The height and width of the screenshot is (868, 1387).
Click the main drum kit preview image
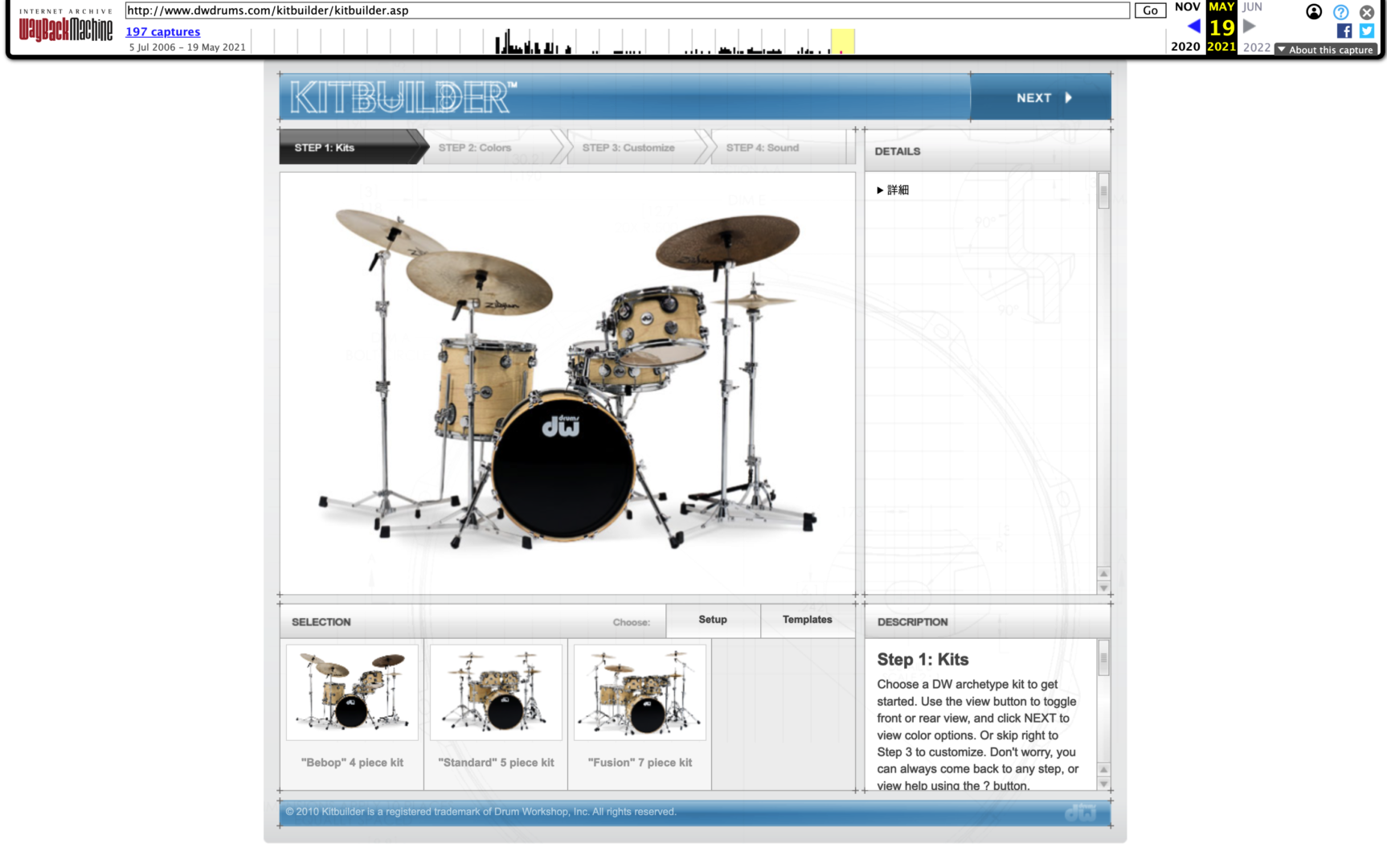point(567,383)
